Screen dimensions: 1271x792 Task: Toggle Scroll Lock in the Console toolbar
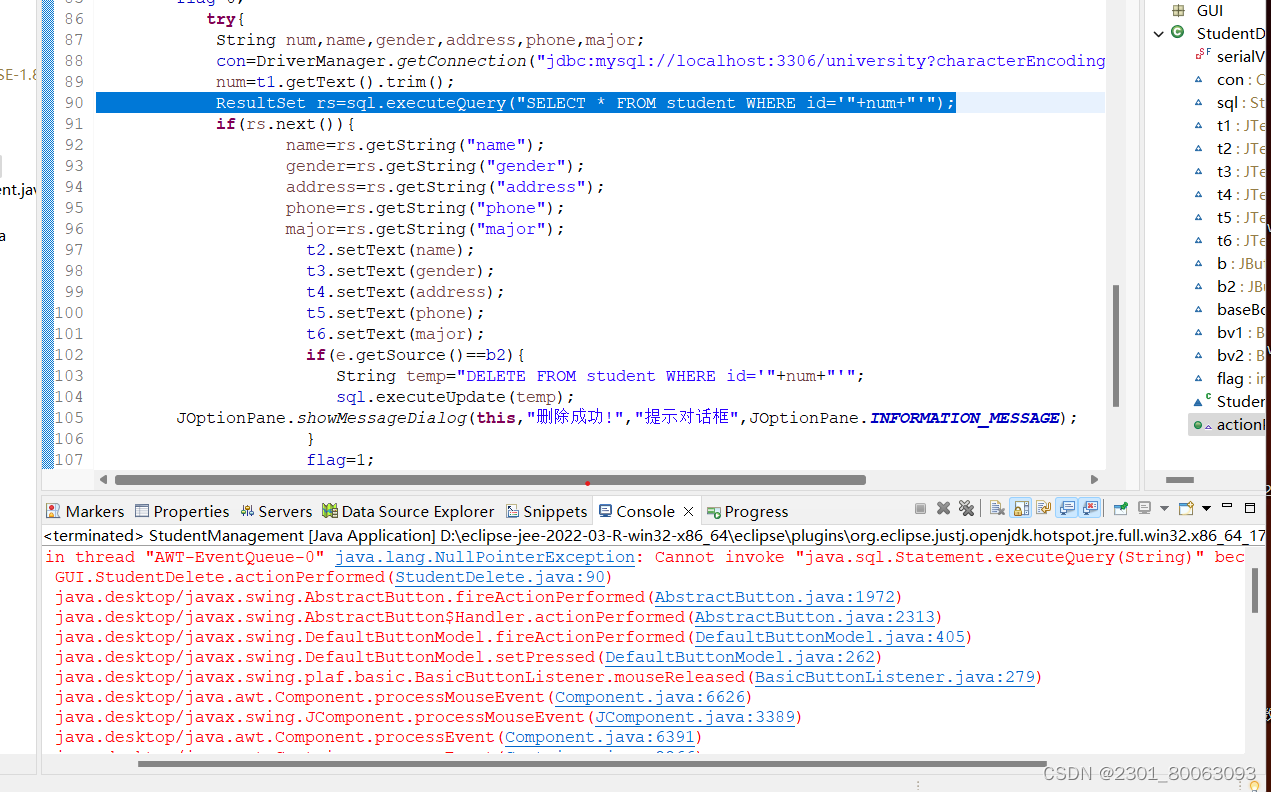1019,508
